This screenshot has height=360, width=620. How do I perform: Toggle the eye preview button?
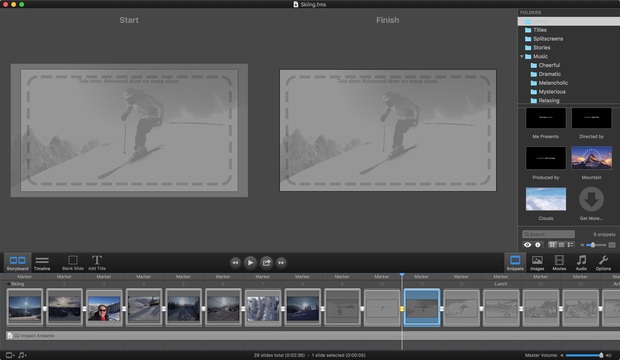click(x=527, y=245)
